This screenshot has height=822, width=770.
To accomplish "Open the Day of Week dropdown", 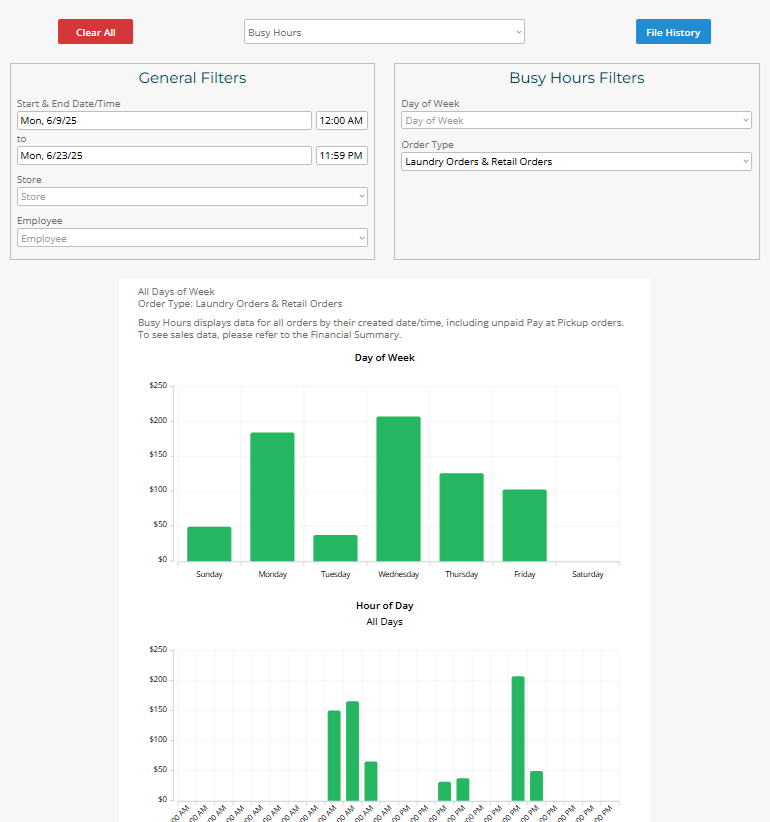I will point(576,120).
